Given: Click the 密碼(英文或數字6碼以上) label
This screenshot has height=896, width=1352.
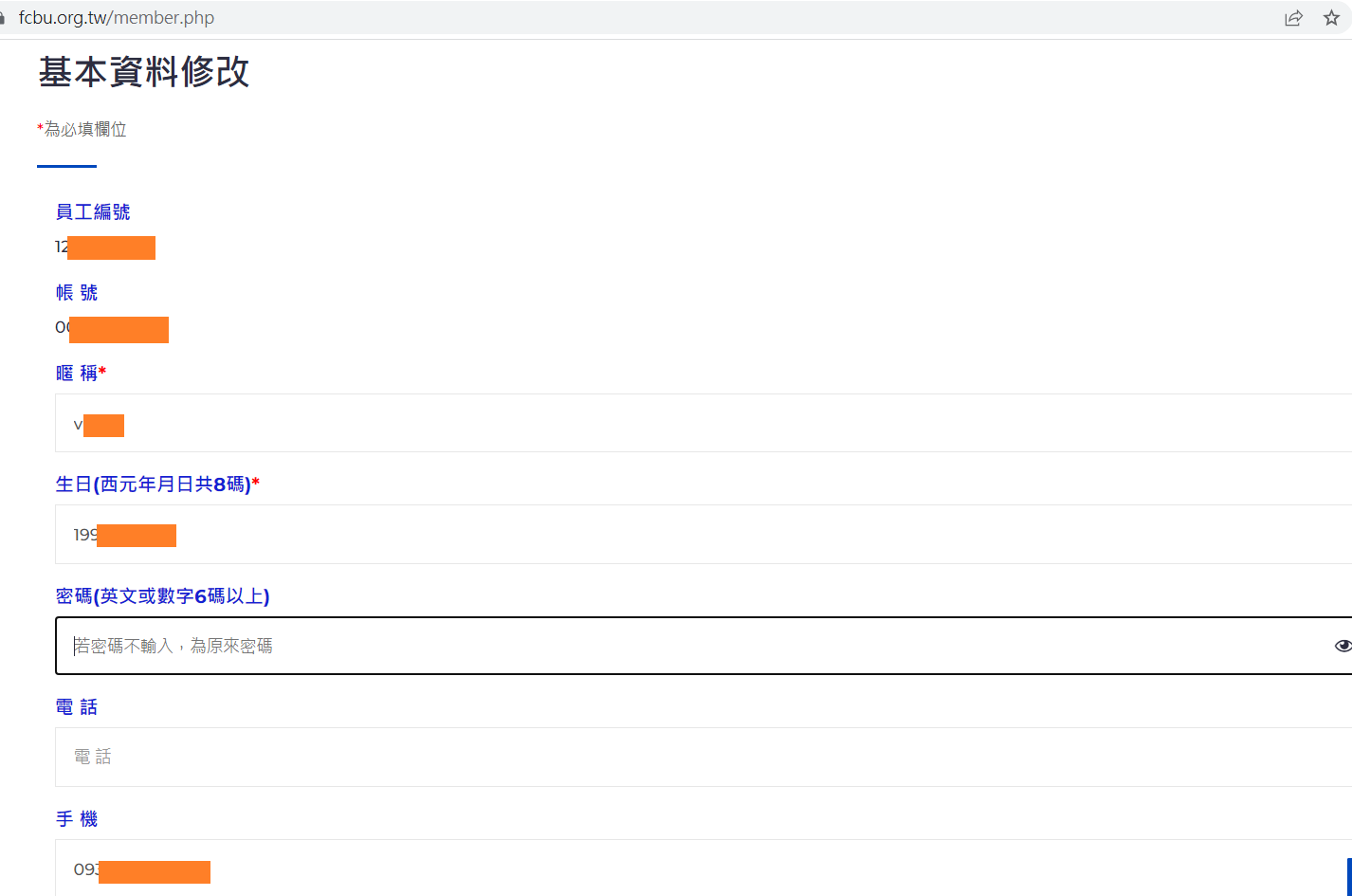Looking at the screenshot, I should [x=162, y=596].
